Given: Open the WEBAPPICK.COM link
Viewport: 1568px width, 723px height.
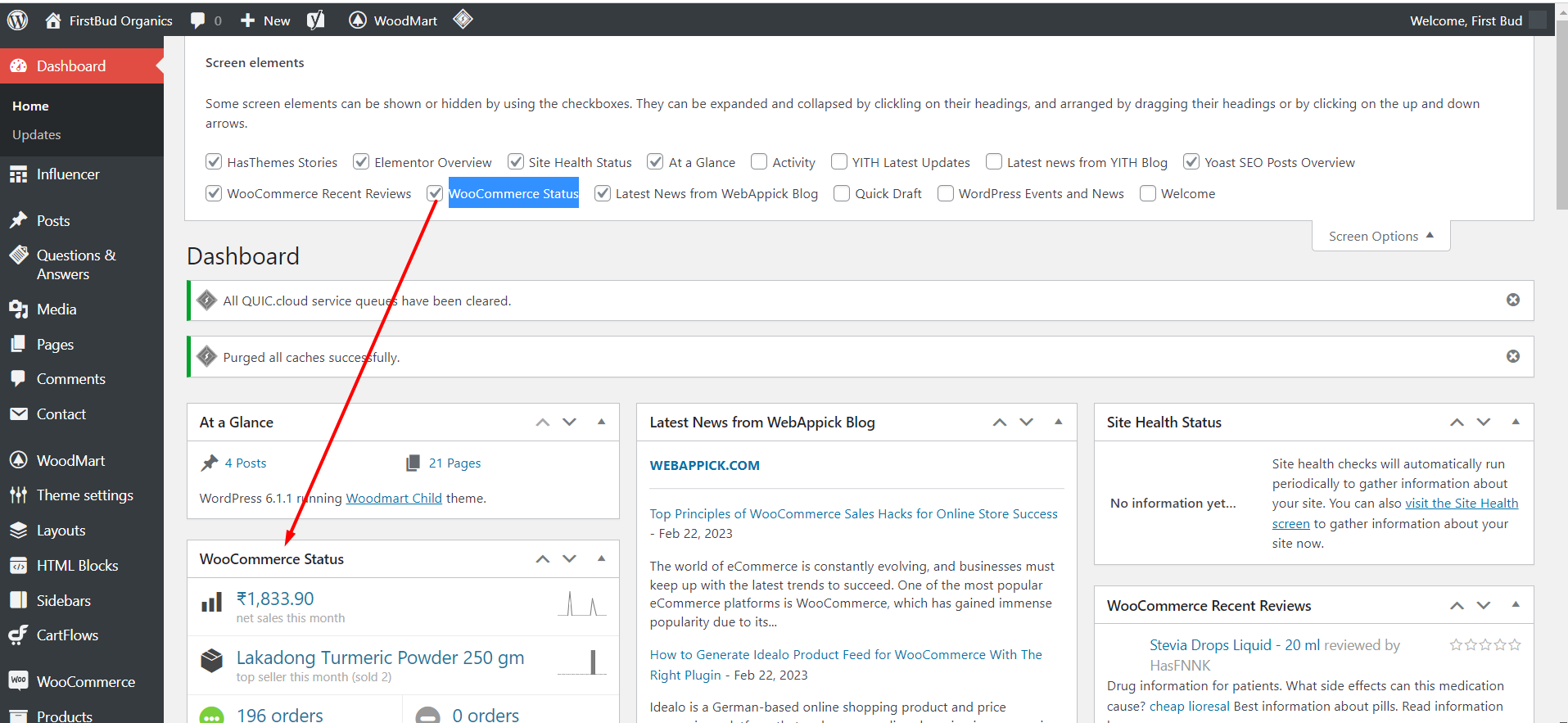Looking at the screenshot, I should [x=705, y=465].
